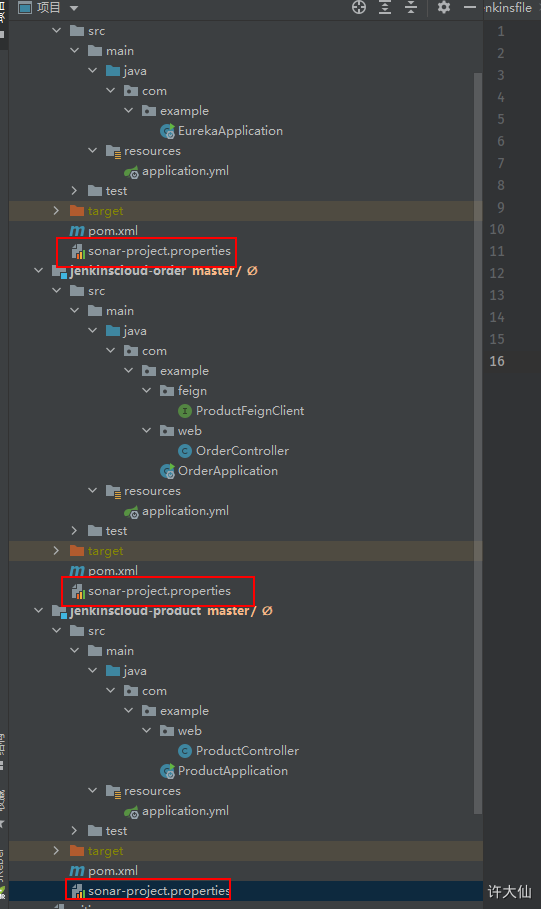This screenshot has height=909, width=541.
Task: Select the EurekaApplication class file
Action: click(230, 131)
